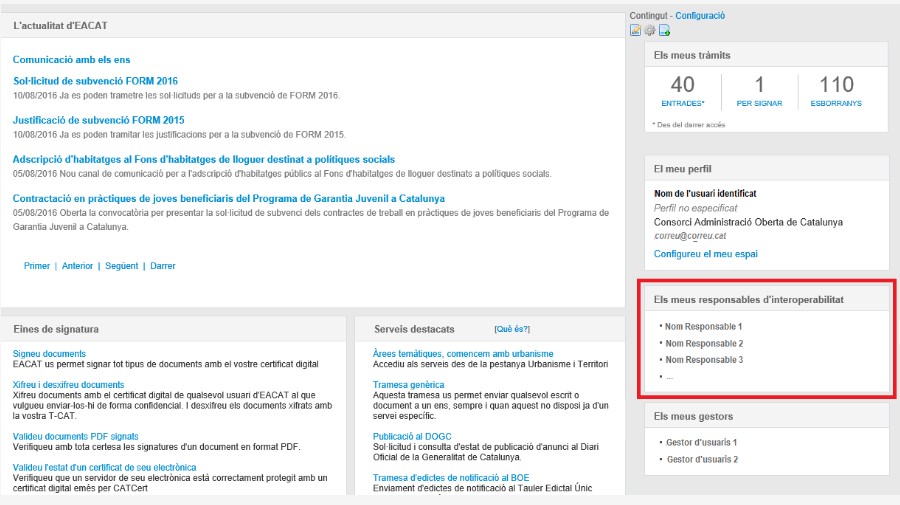Go to Següent news page
Image resolution: width=900 pixels, height=505 pixels.
coord(121,266)
